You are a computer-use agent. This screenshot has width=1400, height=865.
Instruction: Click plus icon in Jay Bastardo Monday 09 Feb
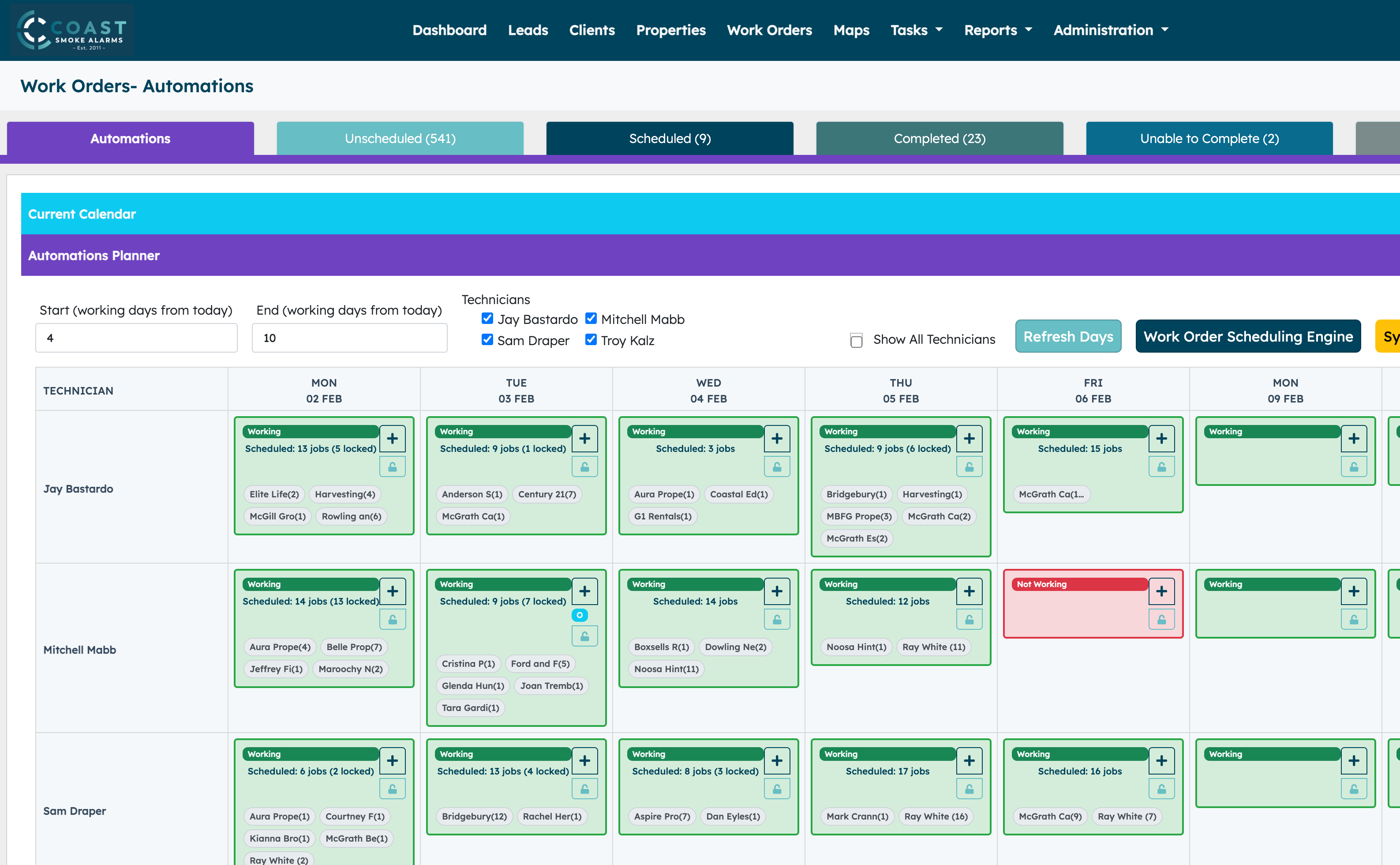(x=1353, y=438)
